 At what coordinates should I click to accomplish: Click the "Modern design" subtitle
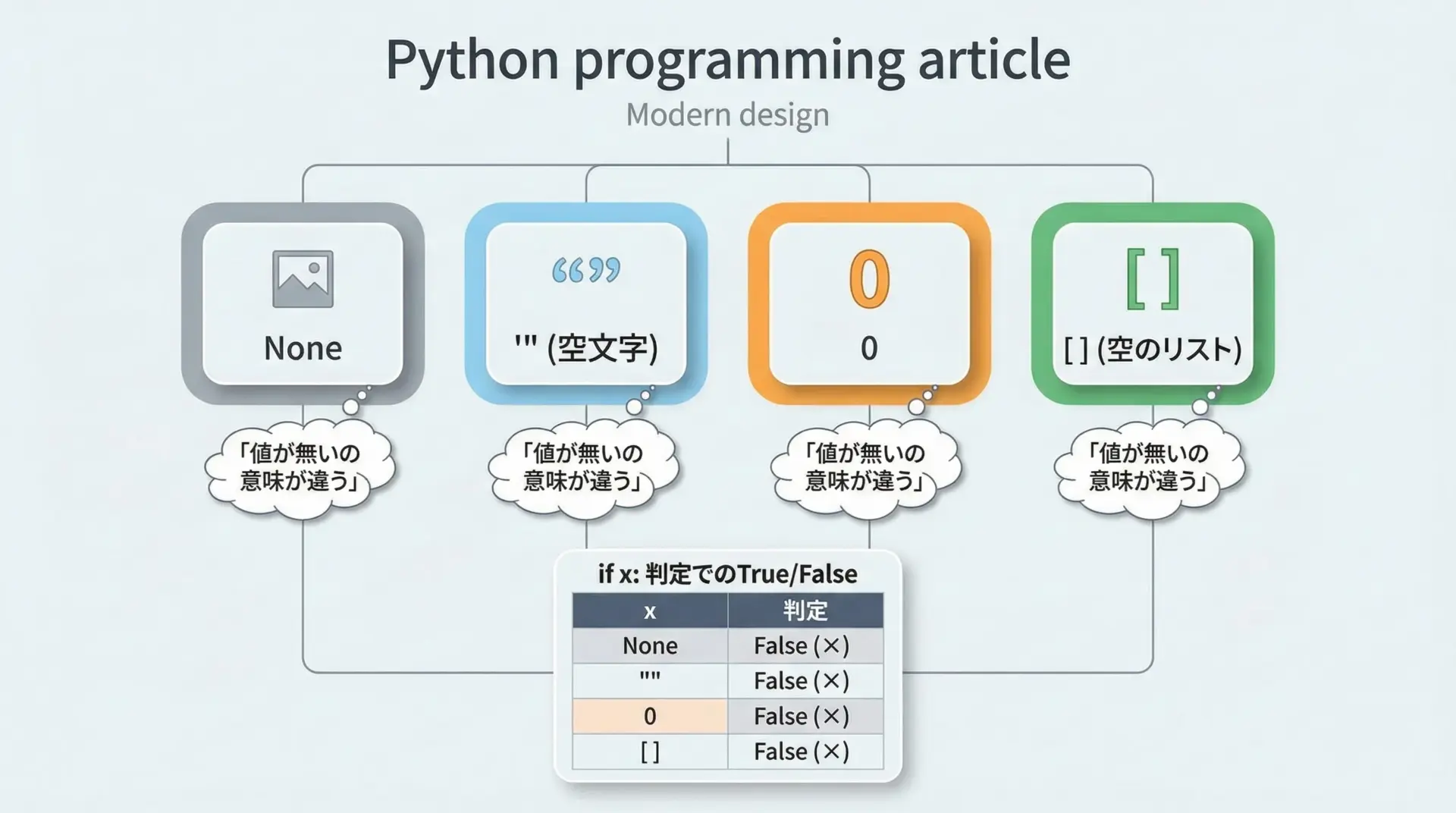tap(727, 115)
